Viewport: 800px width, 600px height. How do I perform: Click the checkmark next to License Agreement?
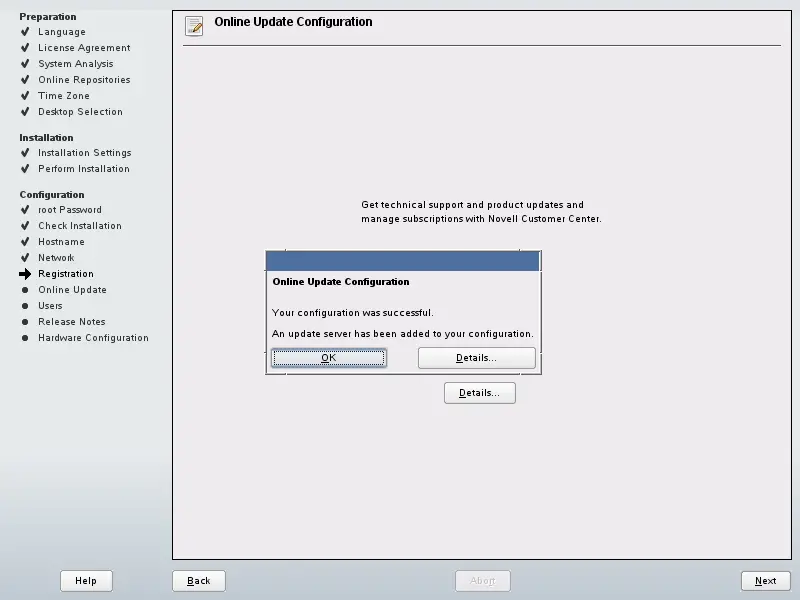(x=25, y=47)
